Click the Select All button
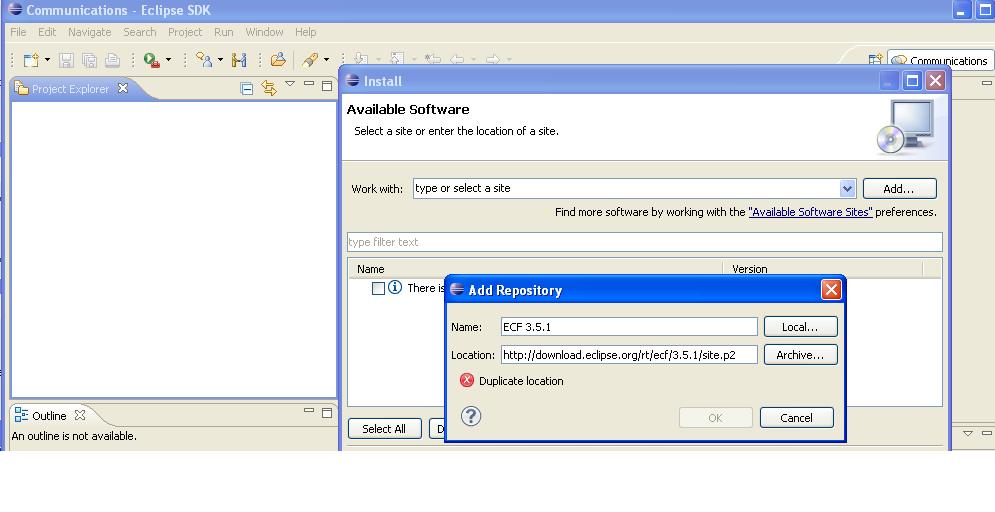 pyautogui.click(x=385, y=429)
